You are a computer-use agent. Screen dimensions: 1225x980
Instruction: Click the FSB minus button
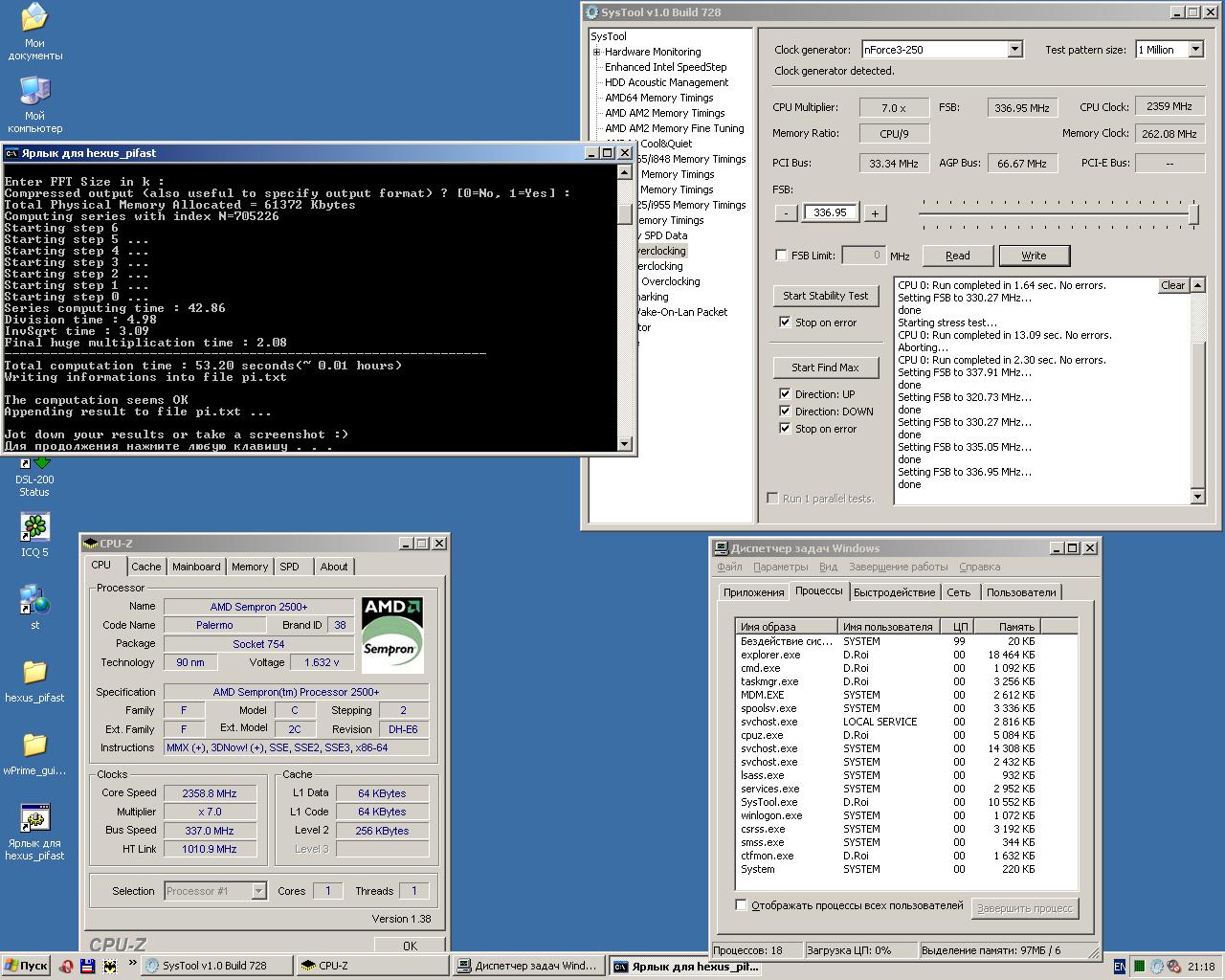click(786, 213)
